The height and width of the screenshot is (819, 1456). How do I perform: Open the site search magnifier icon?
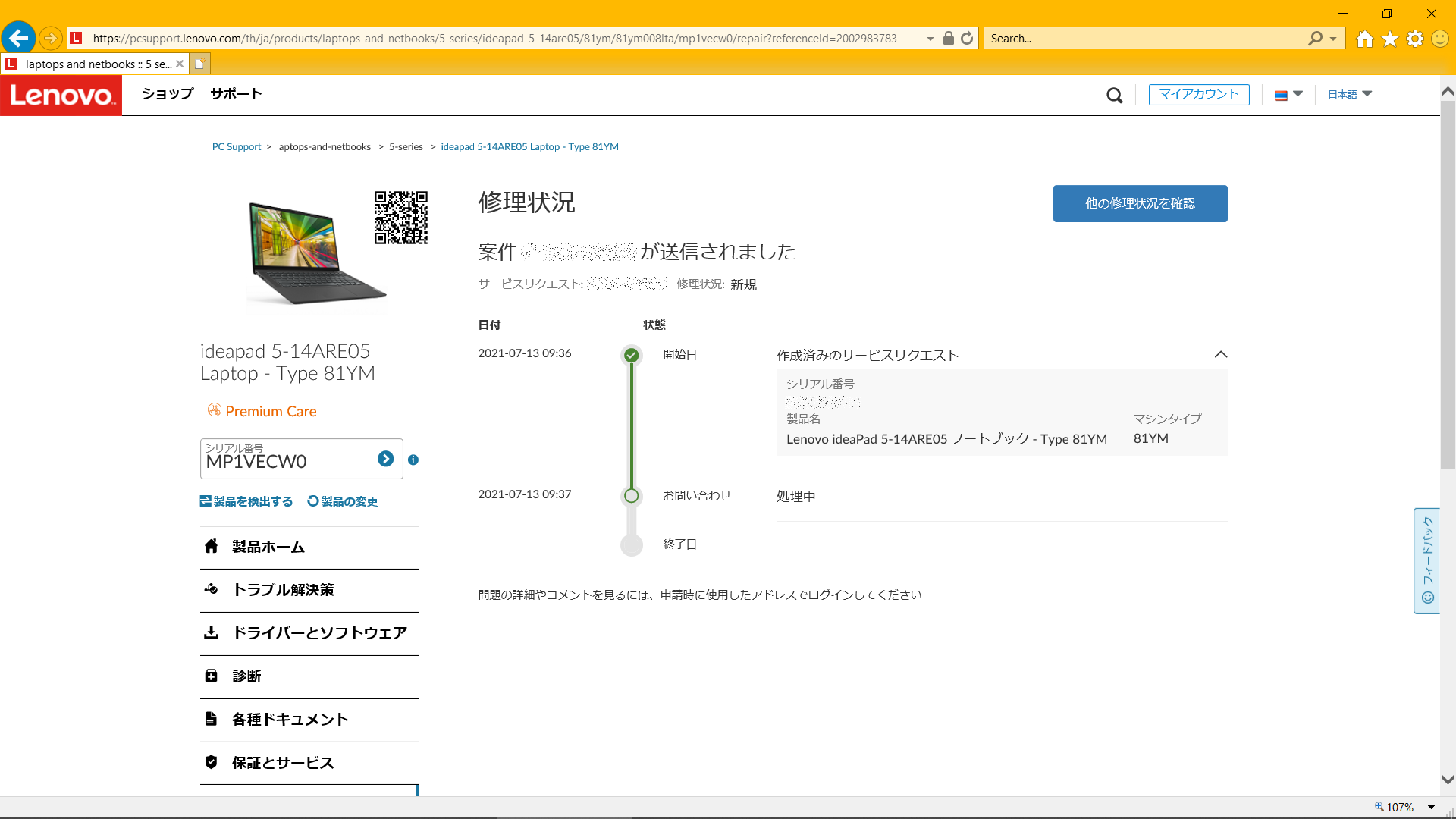[x=1114, y=95]
